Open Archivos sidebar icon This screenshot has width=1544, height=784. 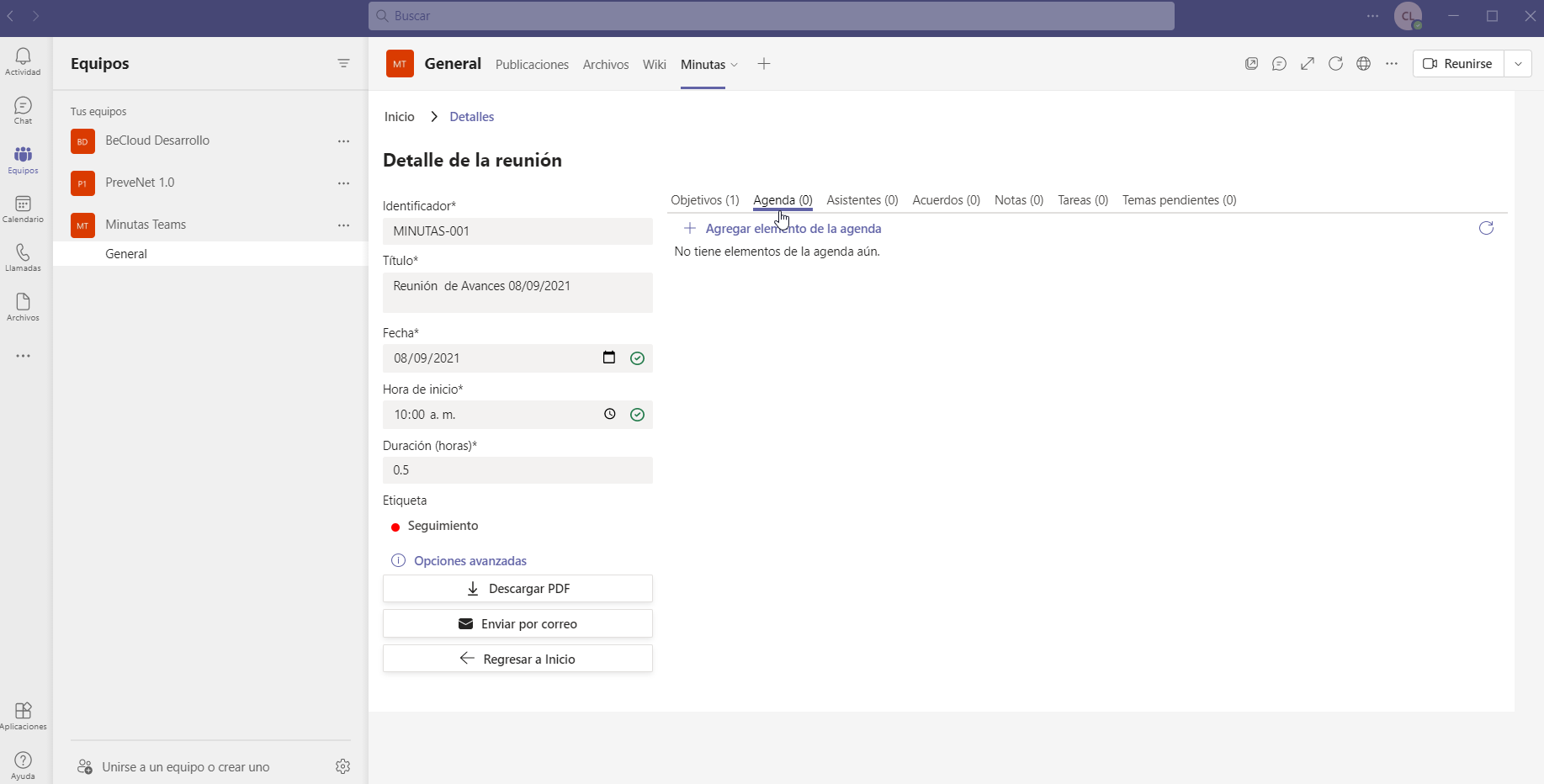[x=23, y=307]
